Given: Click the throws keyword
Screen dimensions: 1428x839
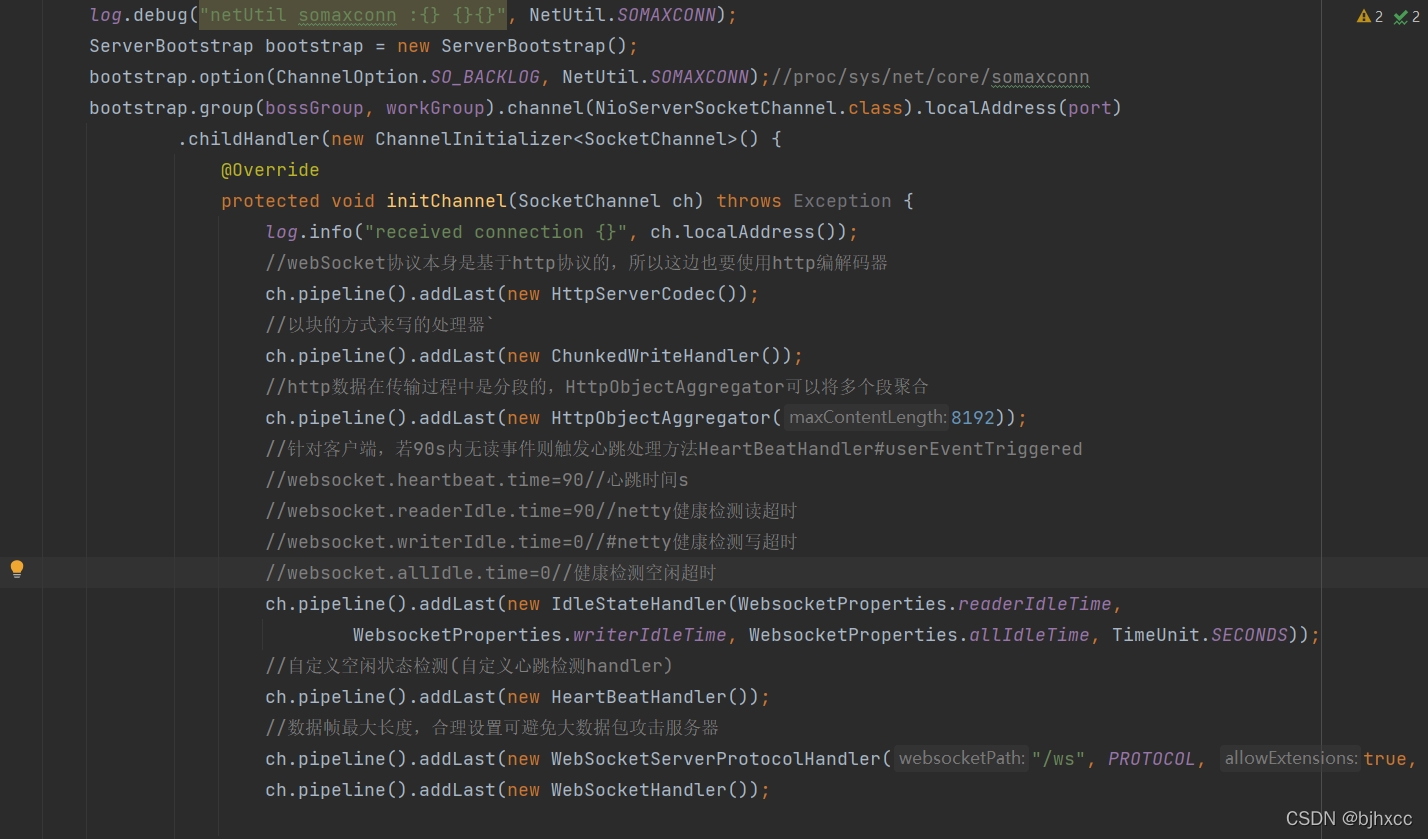Looking at the screenshot, I should [749, 201].
